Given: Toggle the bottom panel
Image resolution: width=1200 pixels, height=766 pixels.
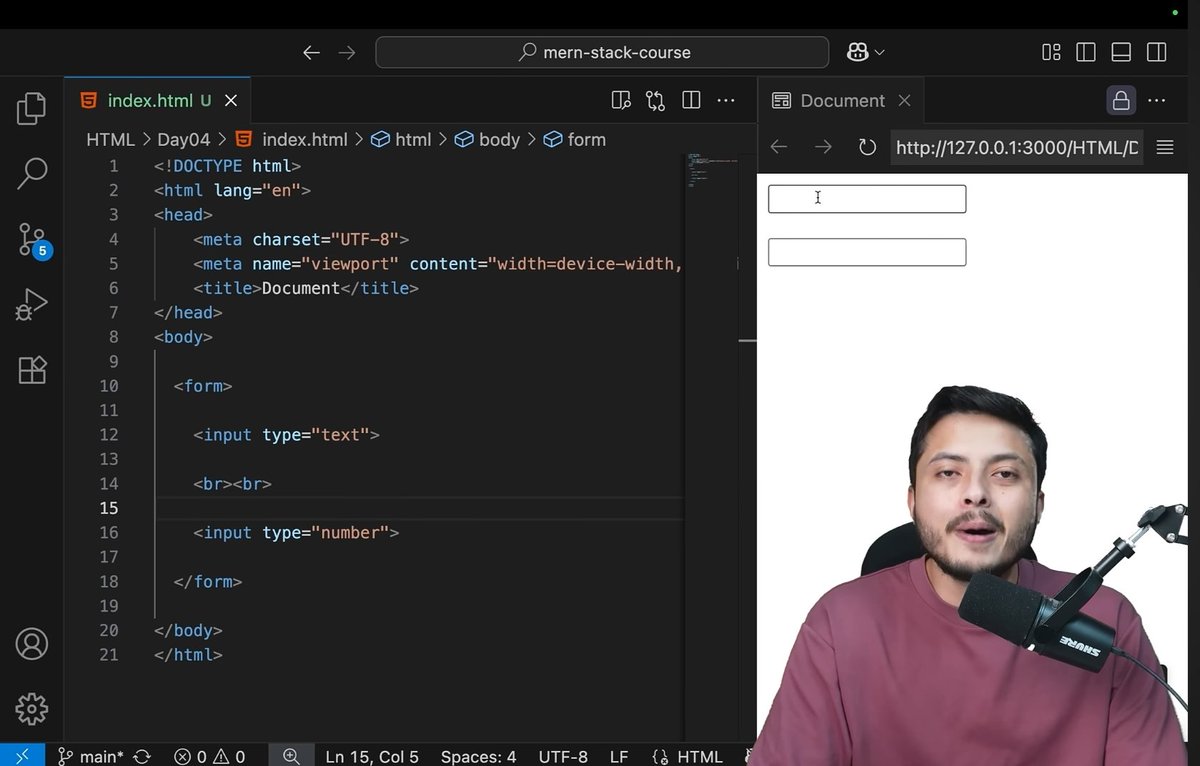Looking at the screenshot, I should 1121,52.
